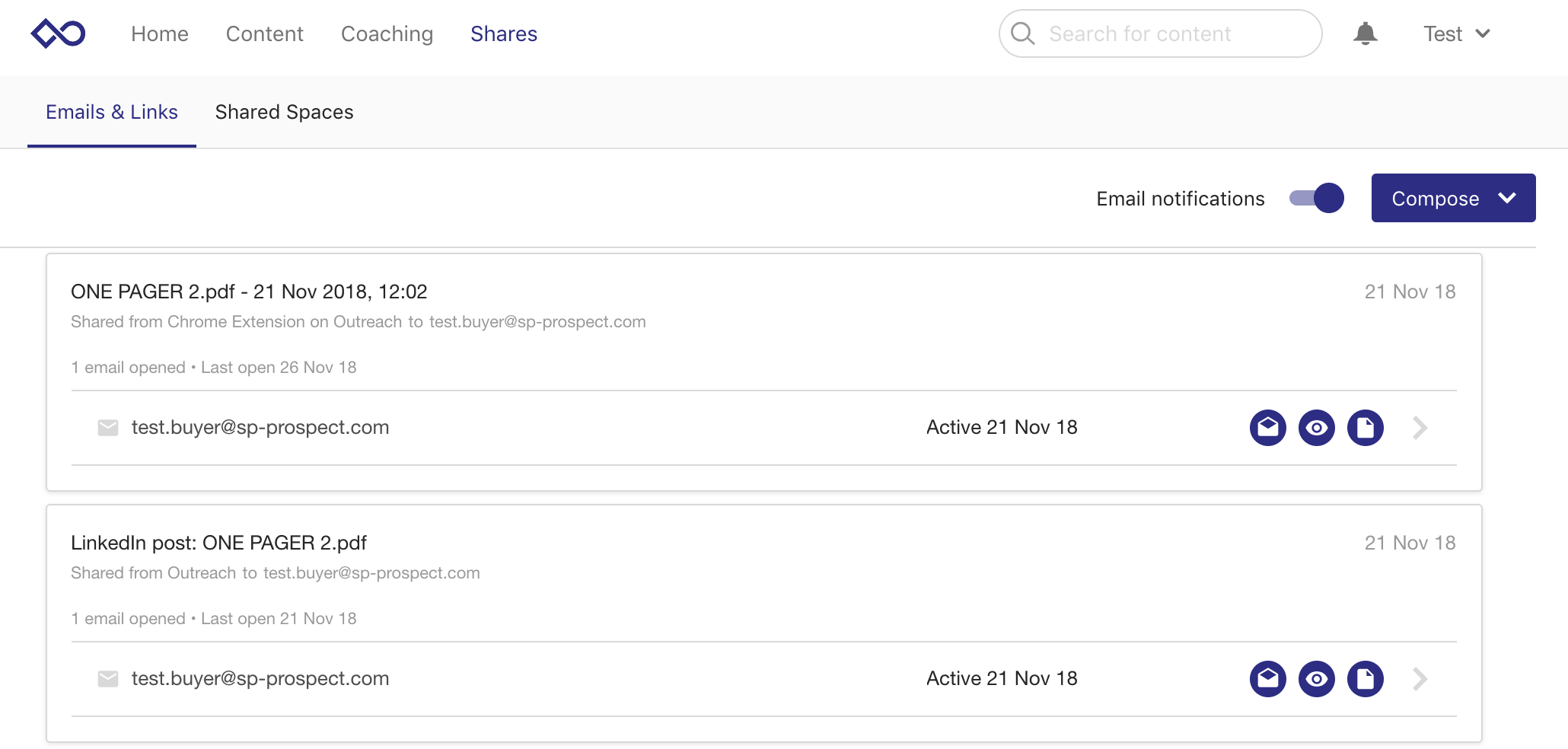Click the email opened icon for ONE PAGER 2.pdf
Image resolution: width=1568 pixels, height=749 pixels.
tap(1267, 428)
